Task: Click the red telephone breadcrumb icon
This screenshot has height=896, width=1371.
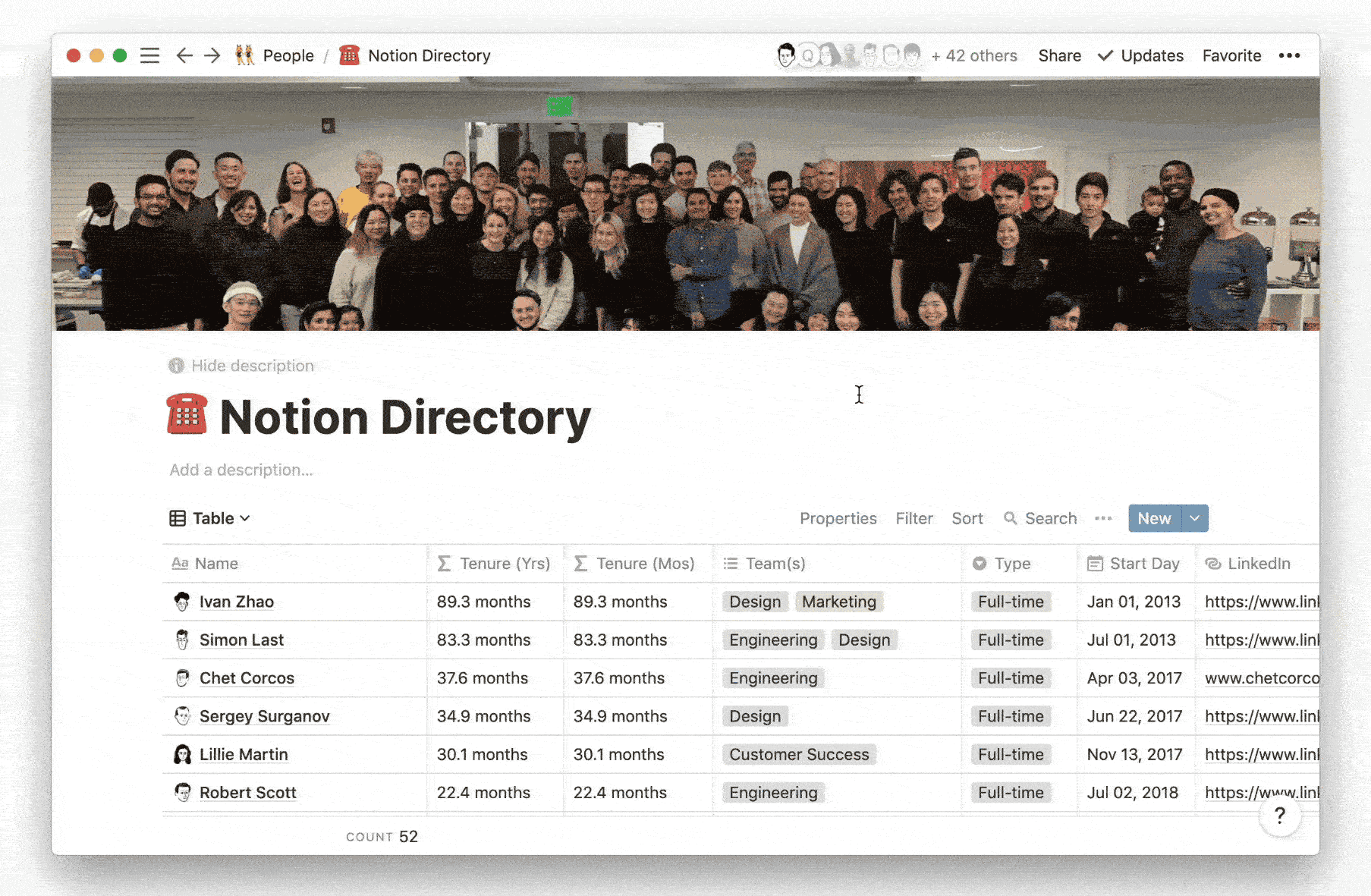Action: (349, 55)
